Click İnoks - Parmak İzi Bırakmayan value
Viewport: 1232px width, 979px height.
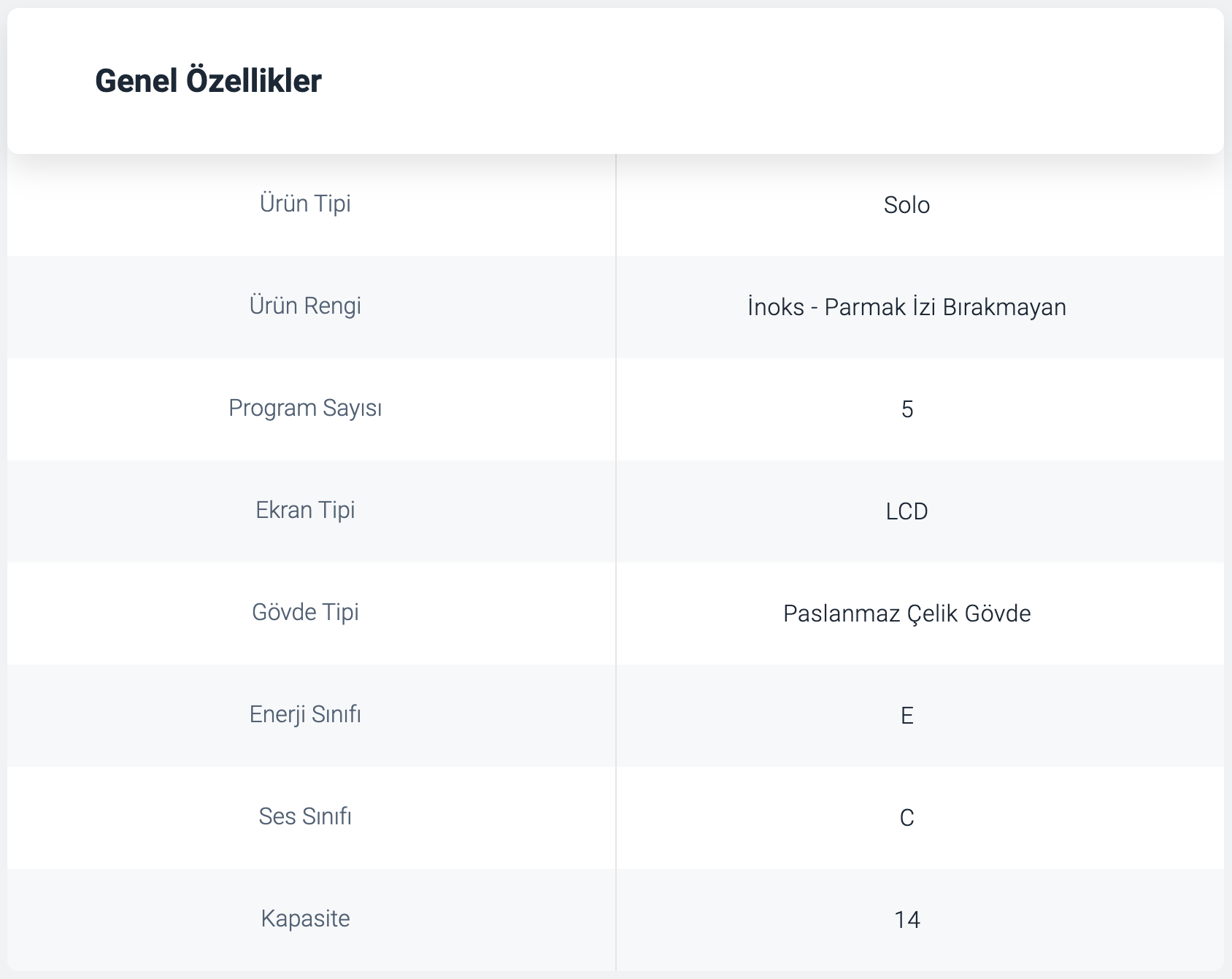(906, 307)
